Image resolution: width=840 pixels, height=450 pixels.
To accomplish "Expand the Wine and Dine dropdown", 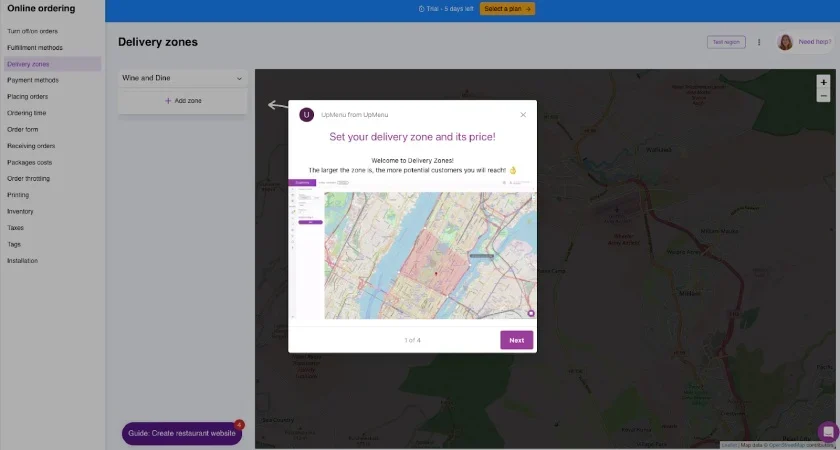I will point(182,78).
